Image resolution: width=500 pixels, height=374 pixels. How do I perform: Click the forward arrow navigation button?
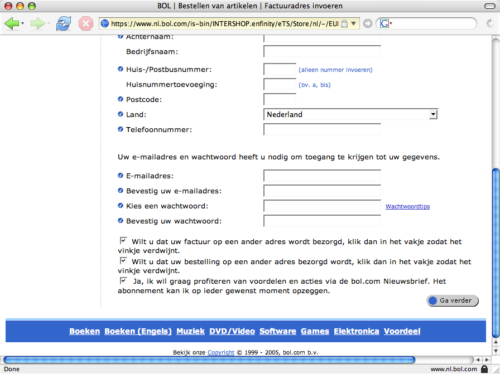(x=37, y=24)
